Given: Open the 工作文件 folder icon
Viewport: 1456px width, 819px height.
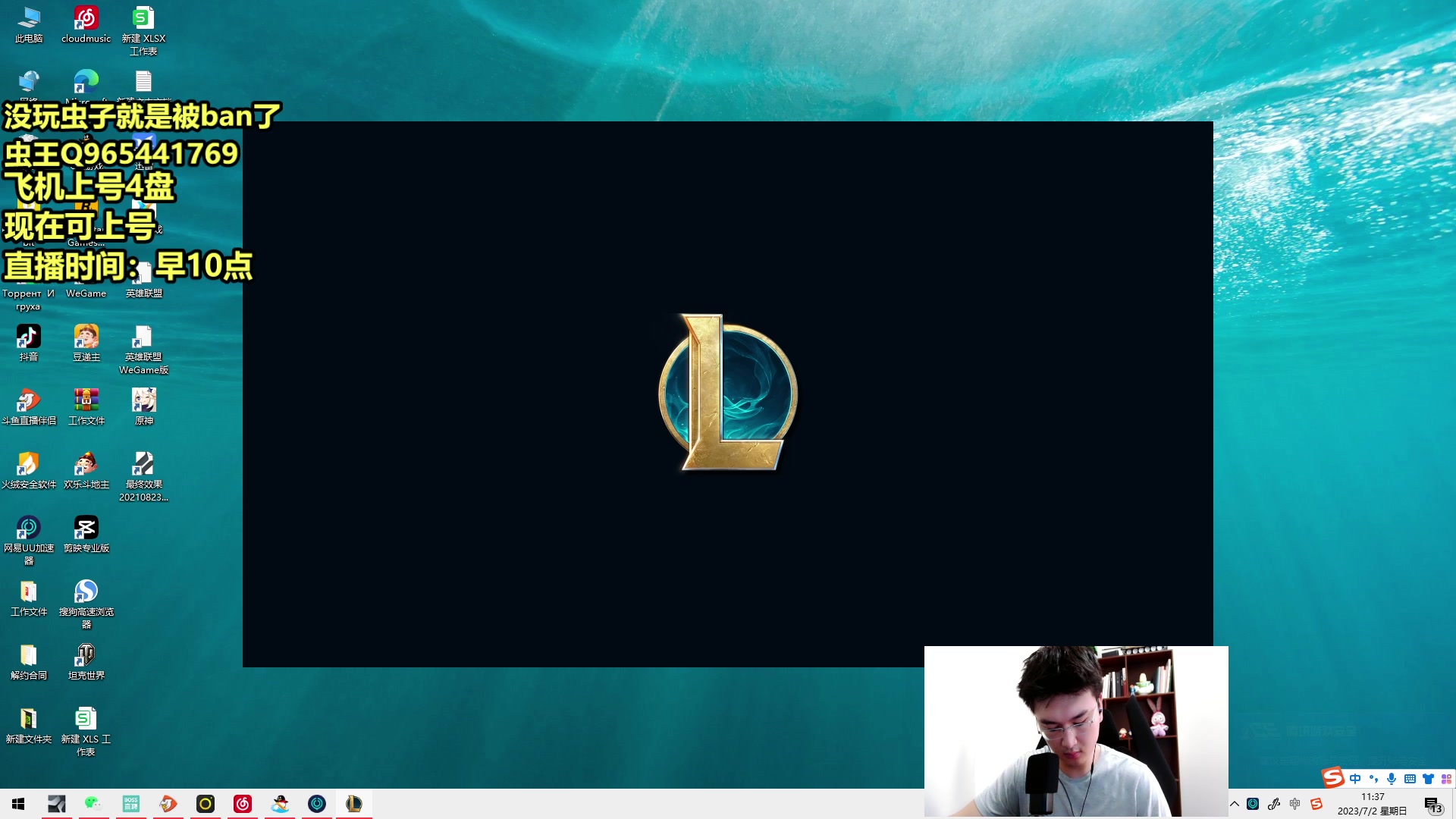Looking at the screenshot, I should coord(29,598).
